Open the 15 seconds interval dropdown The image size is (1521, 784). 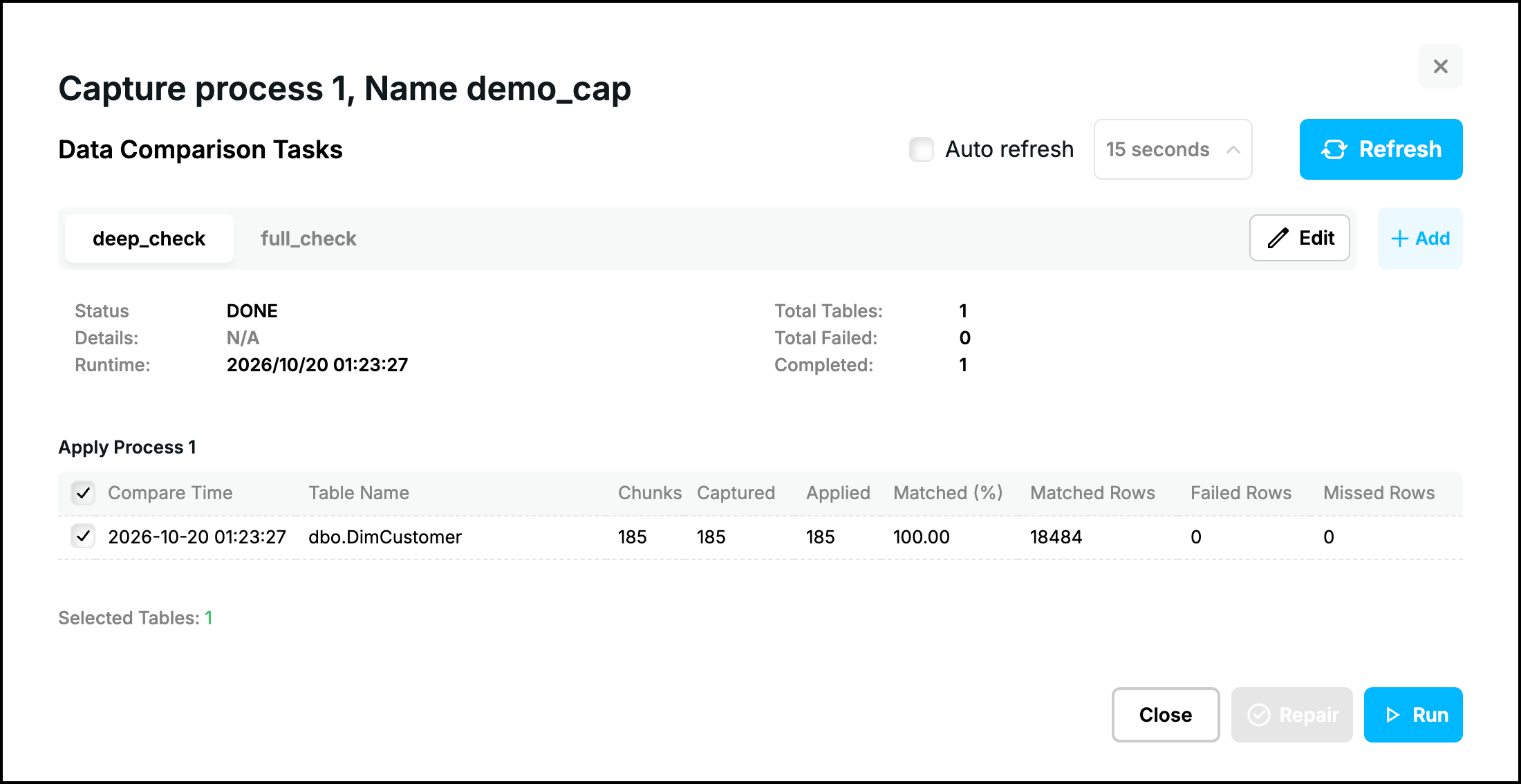(1173, 149)
